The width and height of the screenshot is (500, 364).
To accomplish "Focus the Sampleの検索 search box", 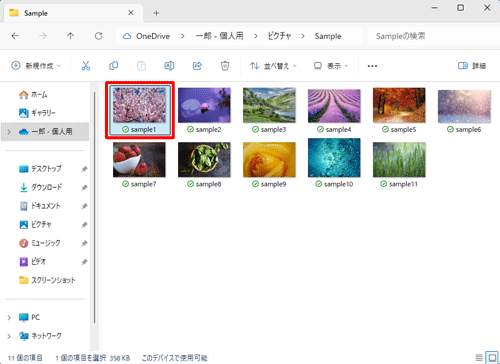I will [x=434, y=36].
